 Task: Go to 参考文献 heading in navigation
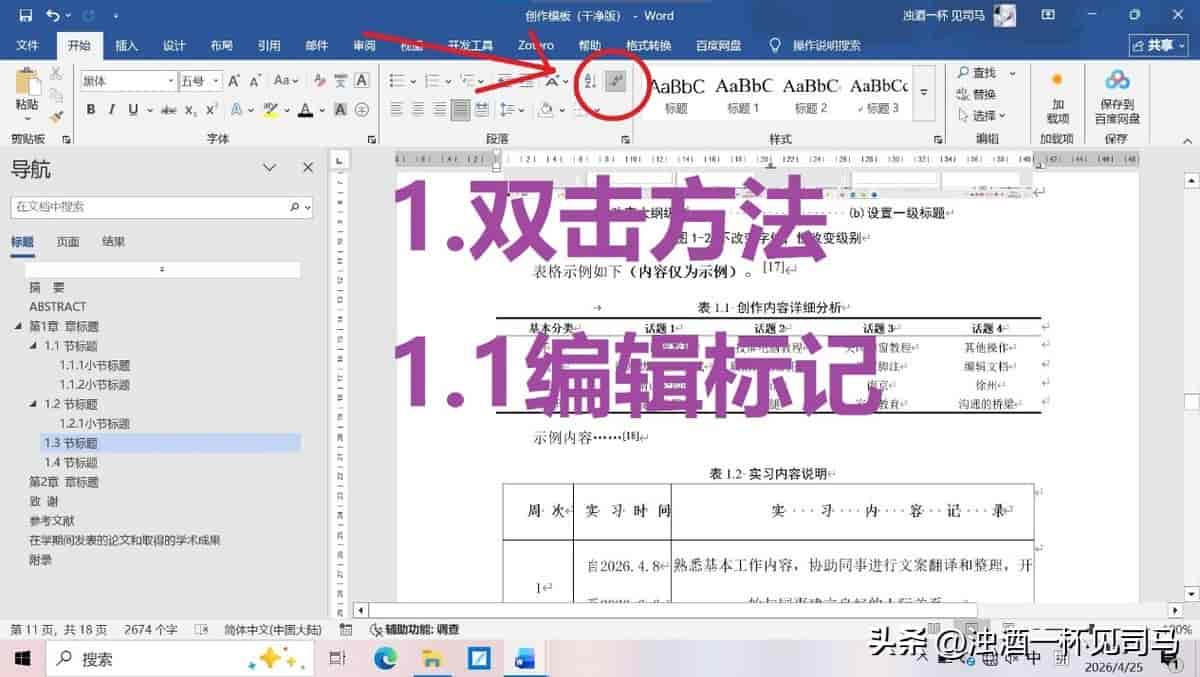pyautogui.click(x=52, y=521)
